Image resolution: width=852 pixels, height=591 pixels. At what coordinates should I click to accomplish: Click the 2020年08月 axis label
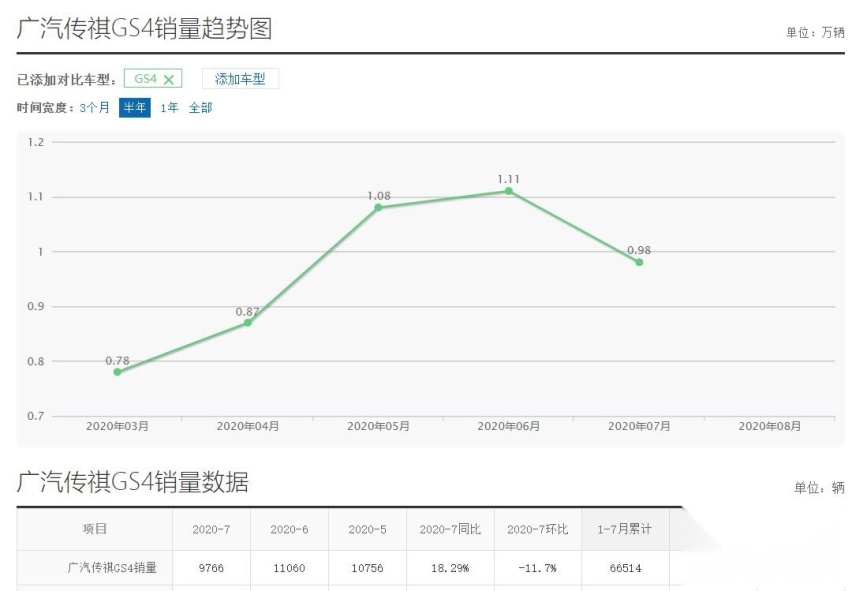769,426
